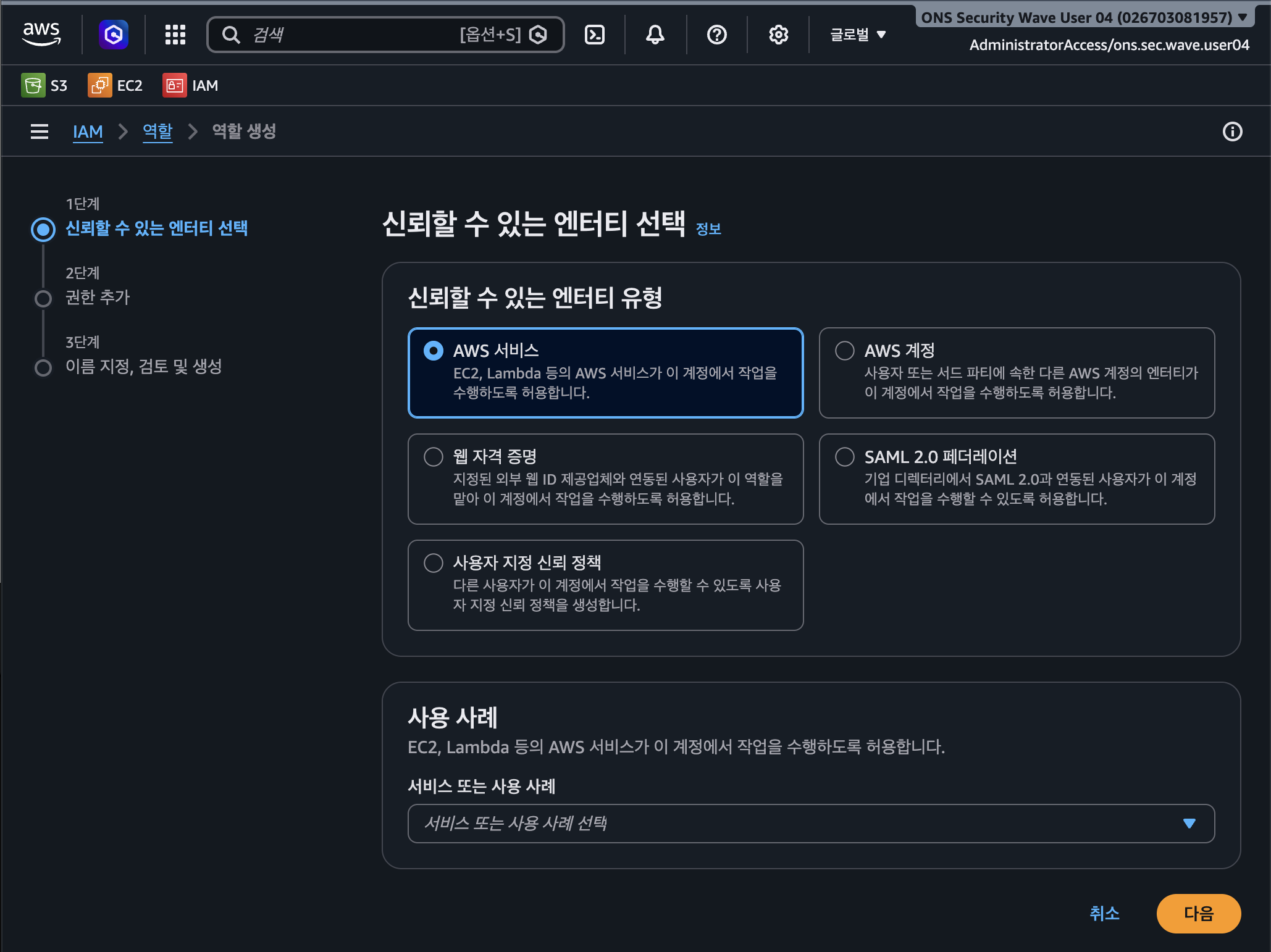Viewport: 1271px width, 952px height.
Task: Click the magnifier icon in the search bar
Action: 231,35
